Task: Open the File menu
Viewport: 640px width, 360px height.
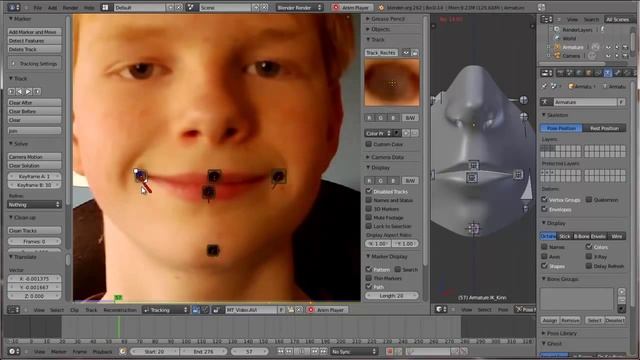Action: tap(38, 8)
